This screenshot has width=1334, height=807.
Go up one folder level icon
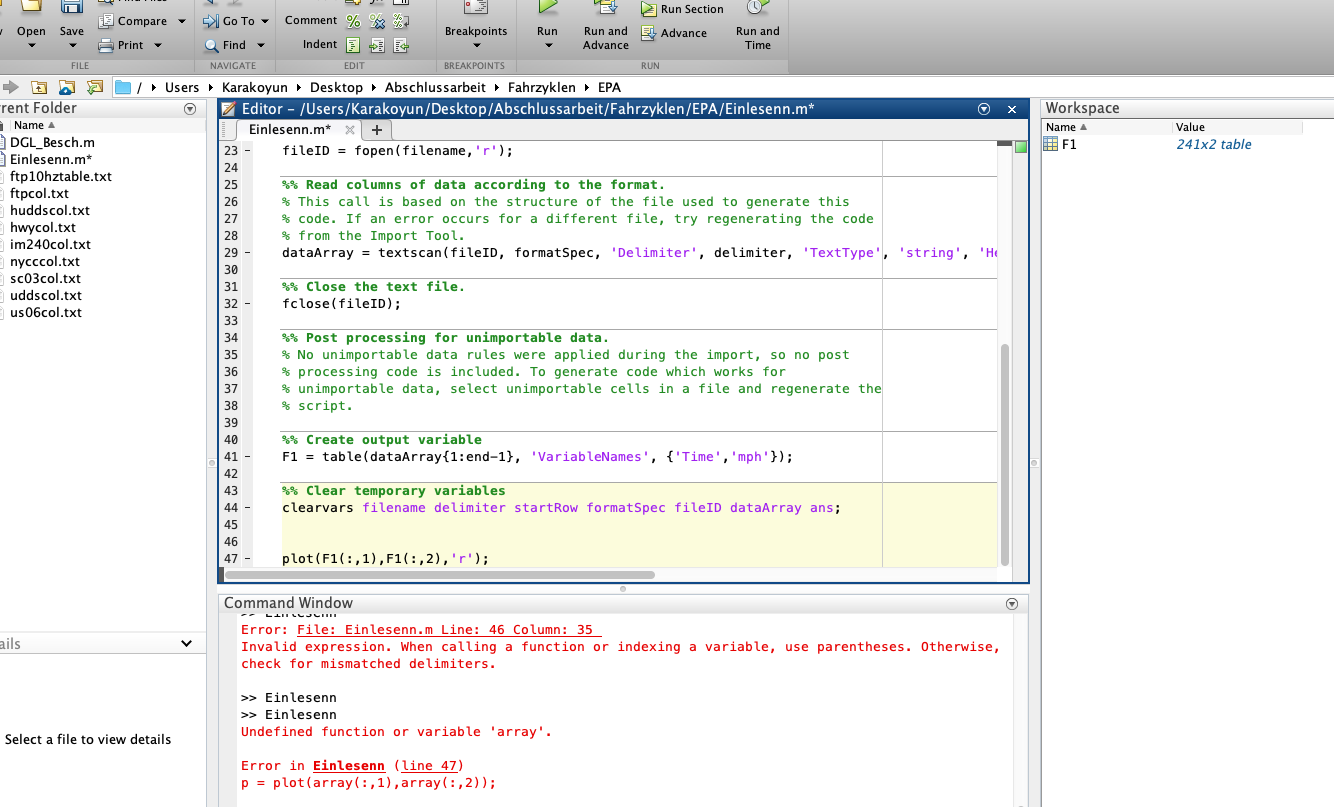40,88
